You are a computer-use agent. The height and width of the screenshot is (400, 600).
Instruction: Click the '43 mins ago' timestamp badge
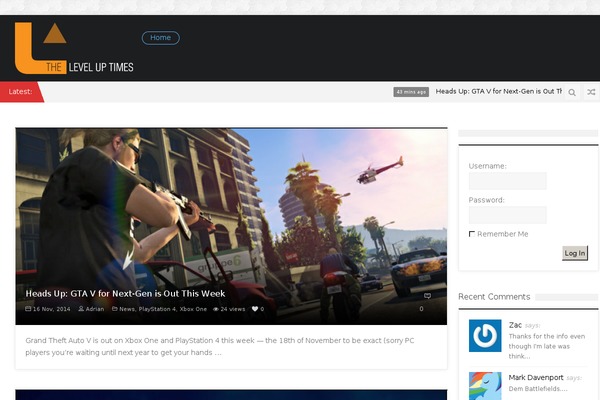[x=411, y=92]
